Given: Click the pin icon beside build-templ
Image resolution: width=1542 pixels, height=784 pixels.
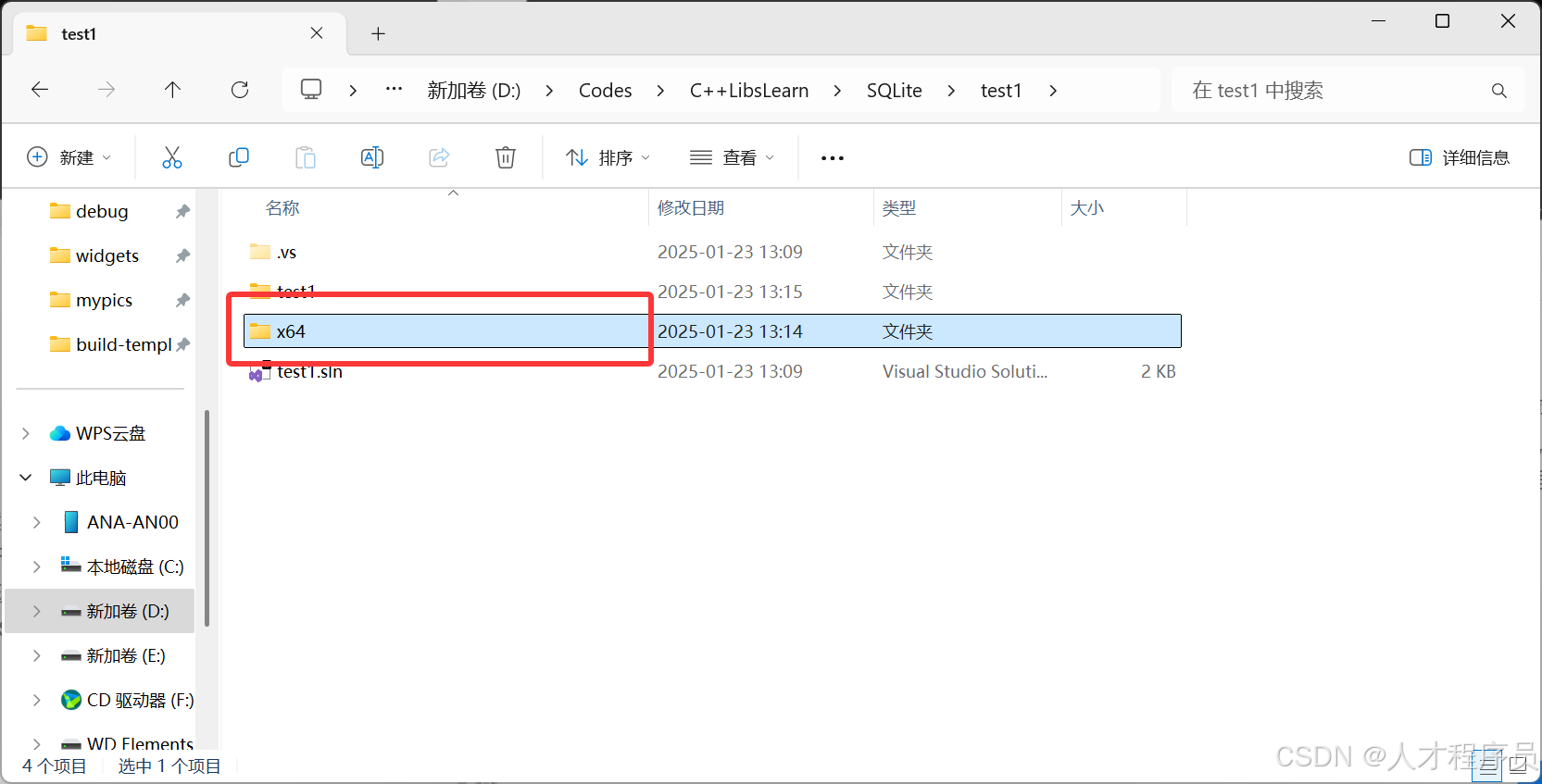Looking at the screenshot, I should [x=182, y=344].
